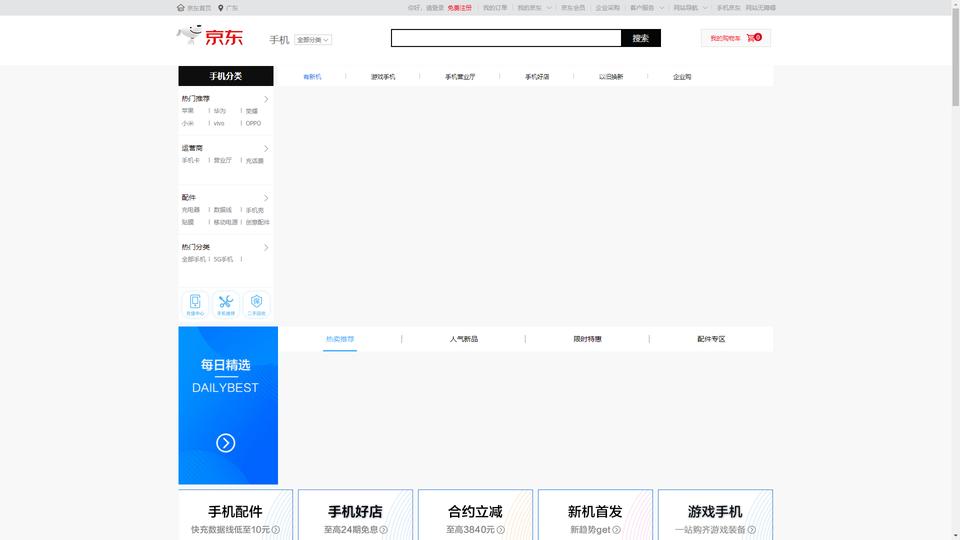Click arrow icon next to 新趋势get
The image size is (960, 540).
click(x=617, y=530)
